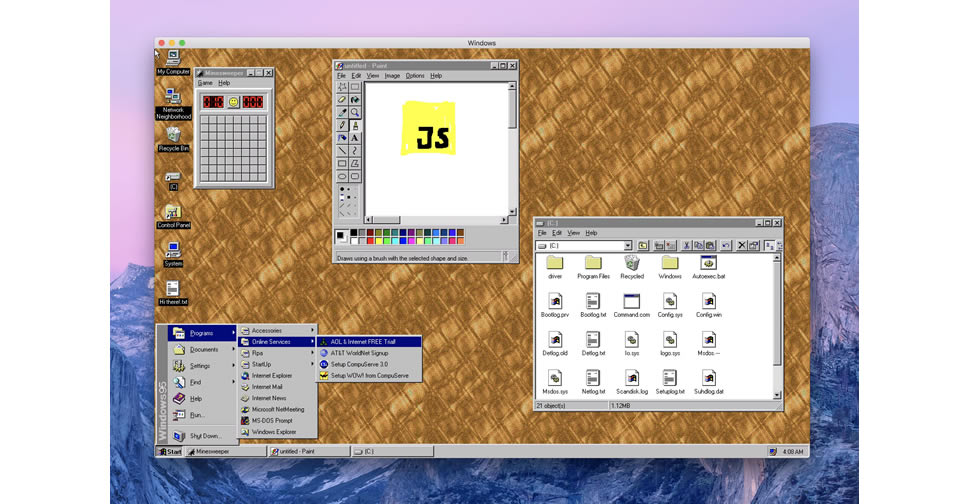Screen dimensions: 968x504
Task: Select the Ellipse shape tool in Paint
Action: tap(342, 176)
